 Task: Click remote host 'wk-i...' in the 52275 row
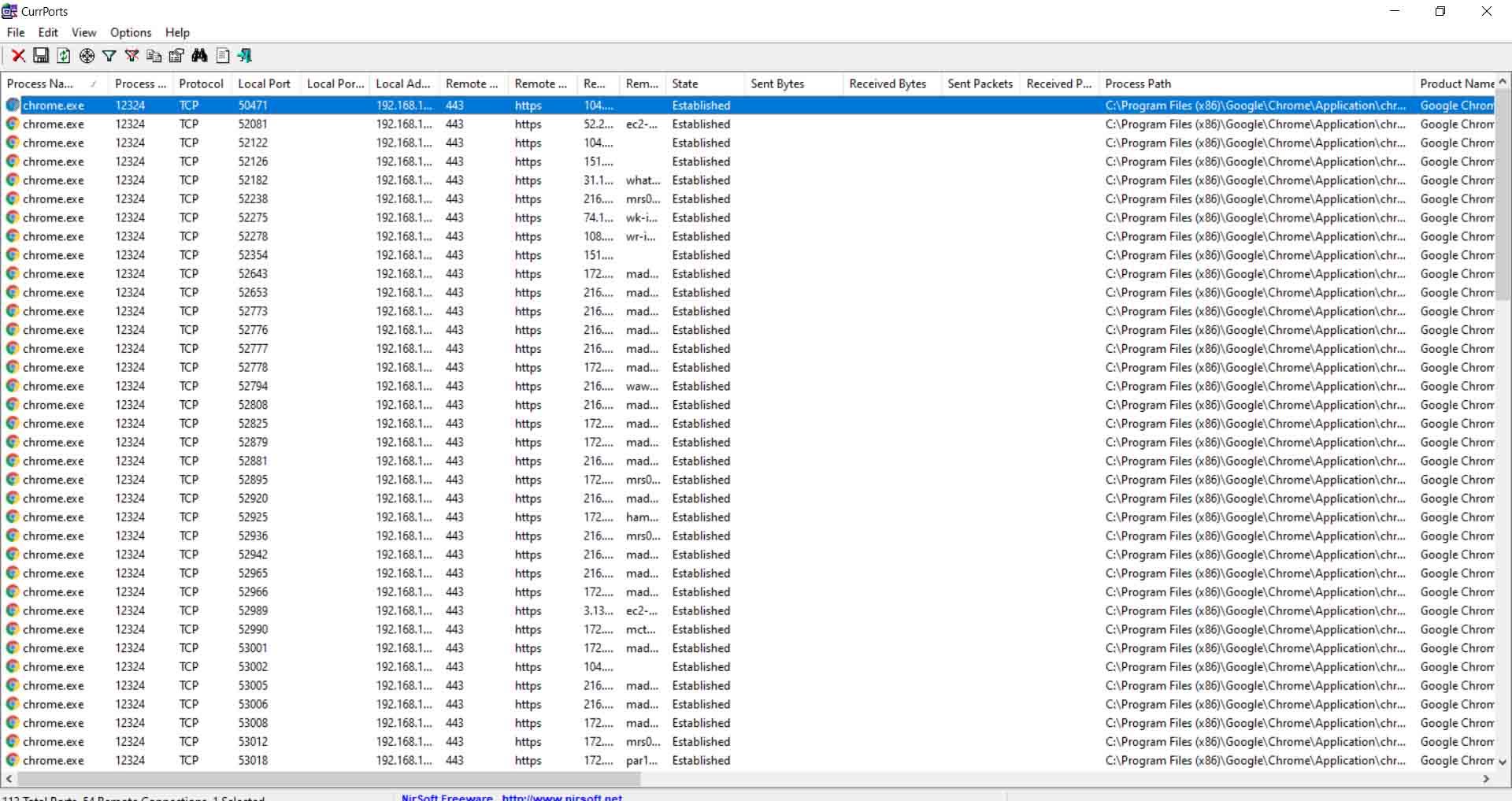(641, 217)
